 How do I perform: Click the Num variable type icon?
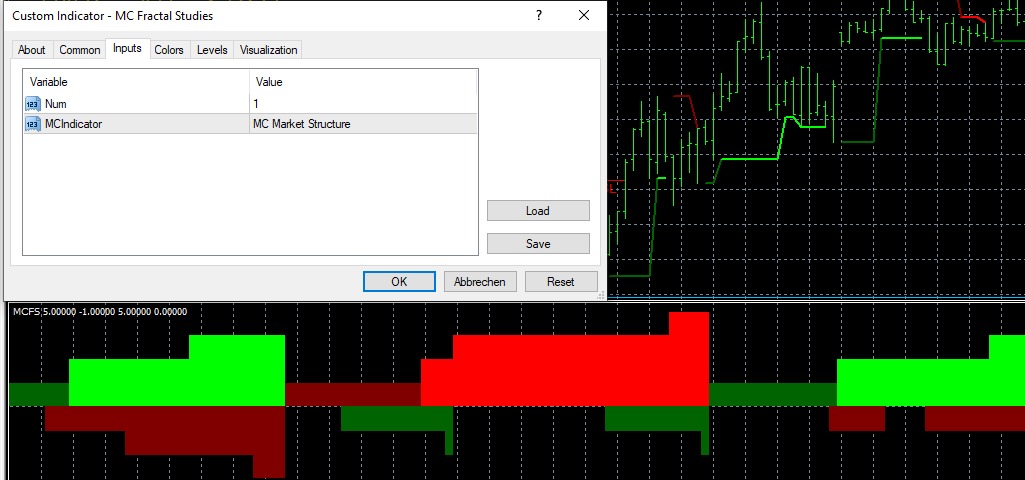(x=33, y=104)
